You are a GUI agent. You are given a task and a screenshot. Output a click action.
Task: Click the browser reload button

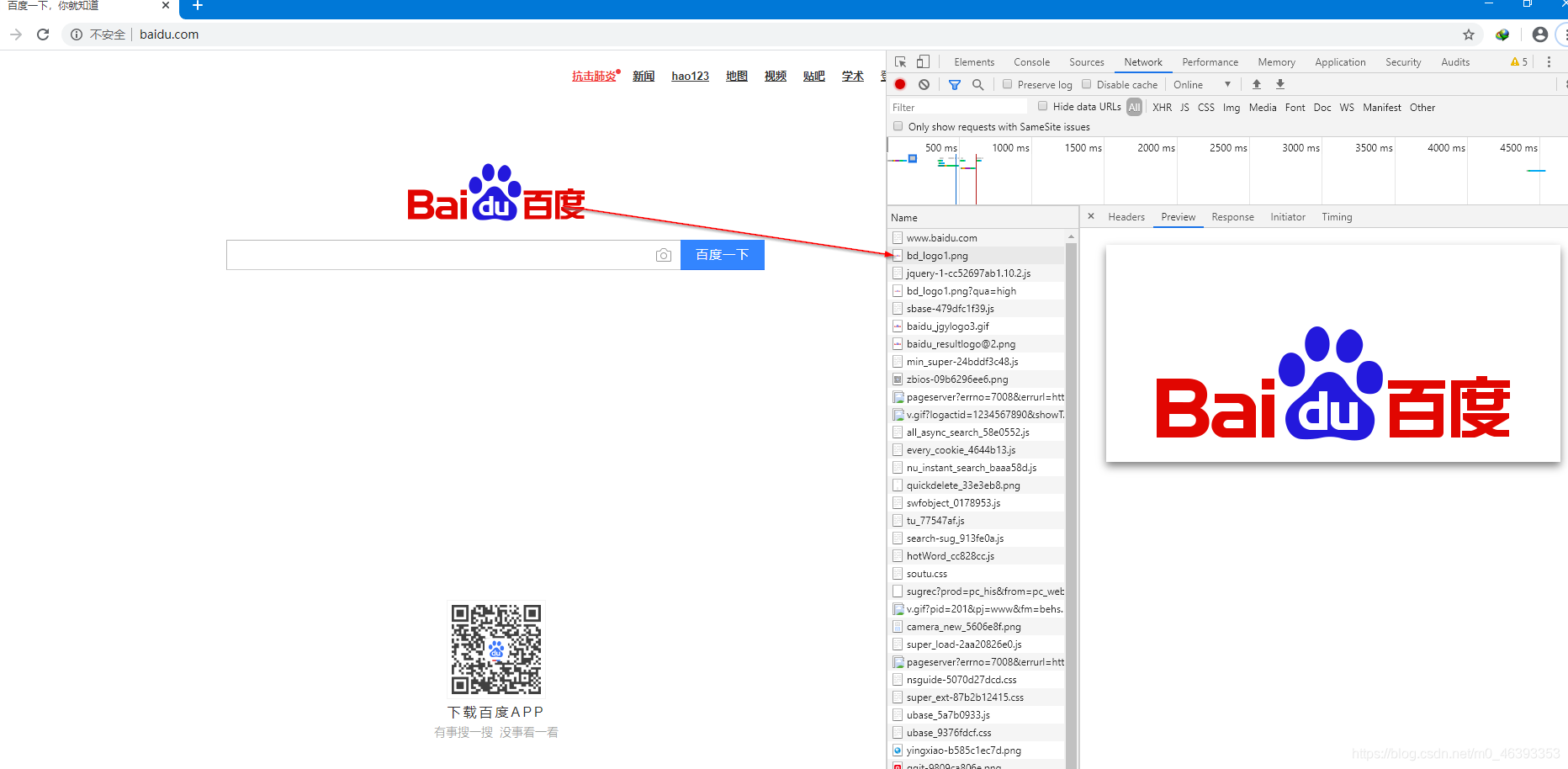(43, 34)
